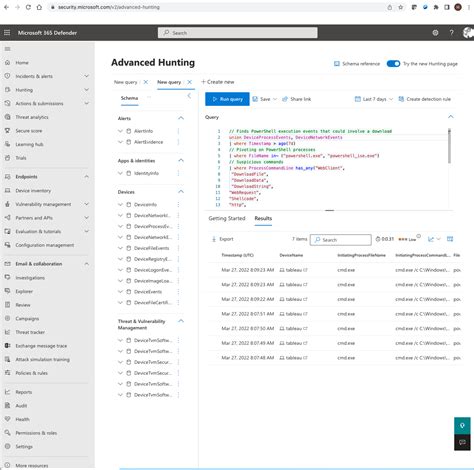Open Attack simulation training
Viewport: 474px width, 470px height.
point(42,359)
